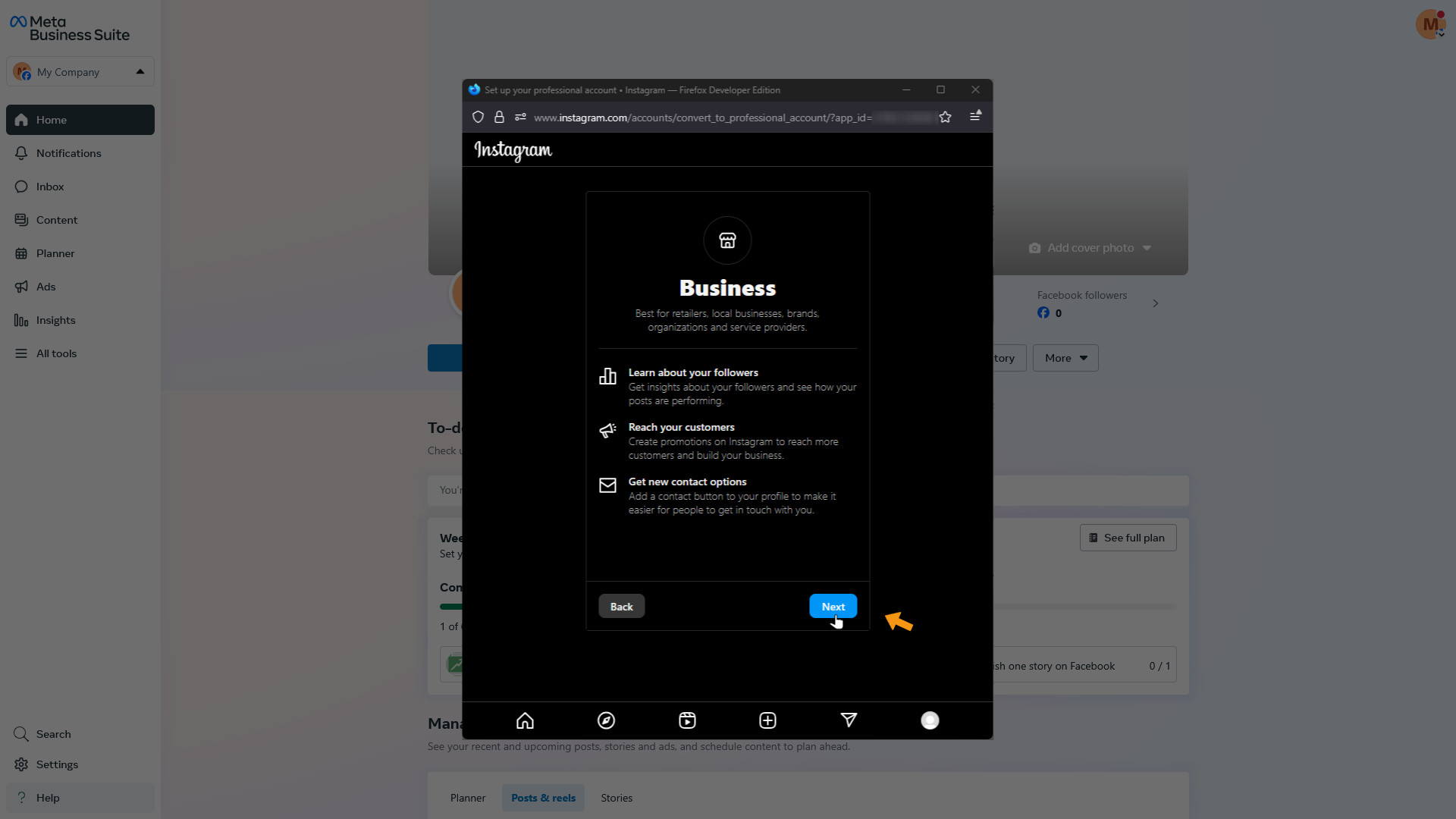This screenshot has height=819, width=1456.
Task: Open the Add cover photo dropdown
Action: coord(1090,248)
